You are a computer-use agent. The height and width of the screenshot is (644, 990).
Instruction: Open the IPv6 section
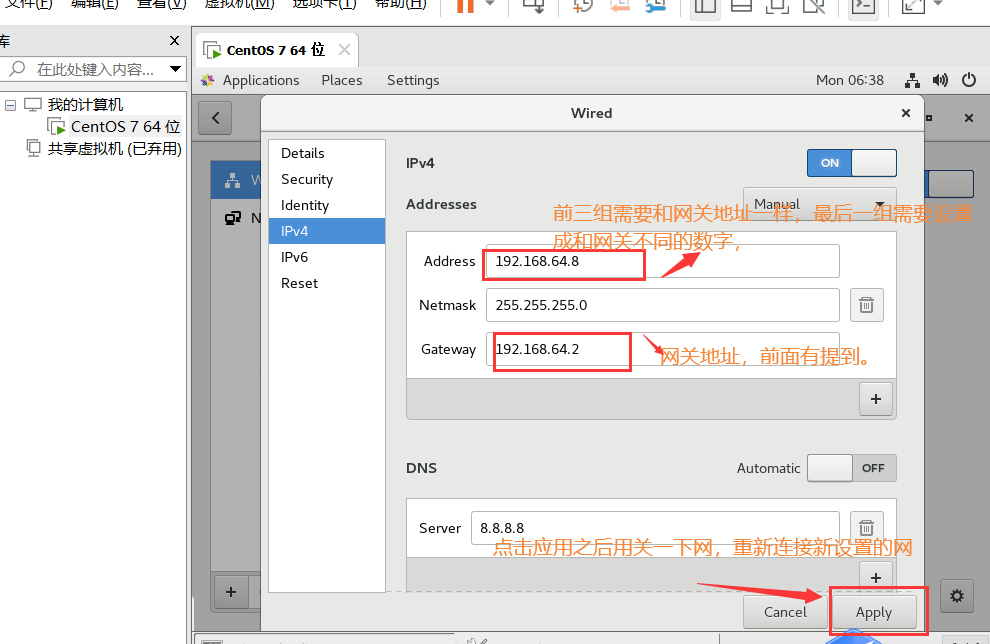327,257
